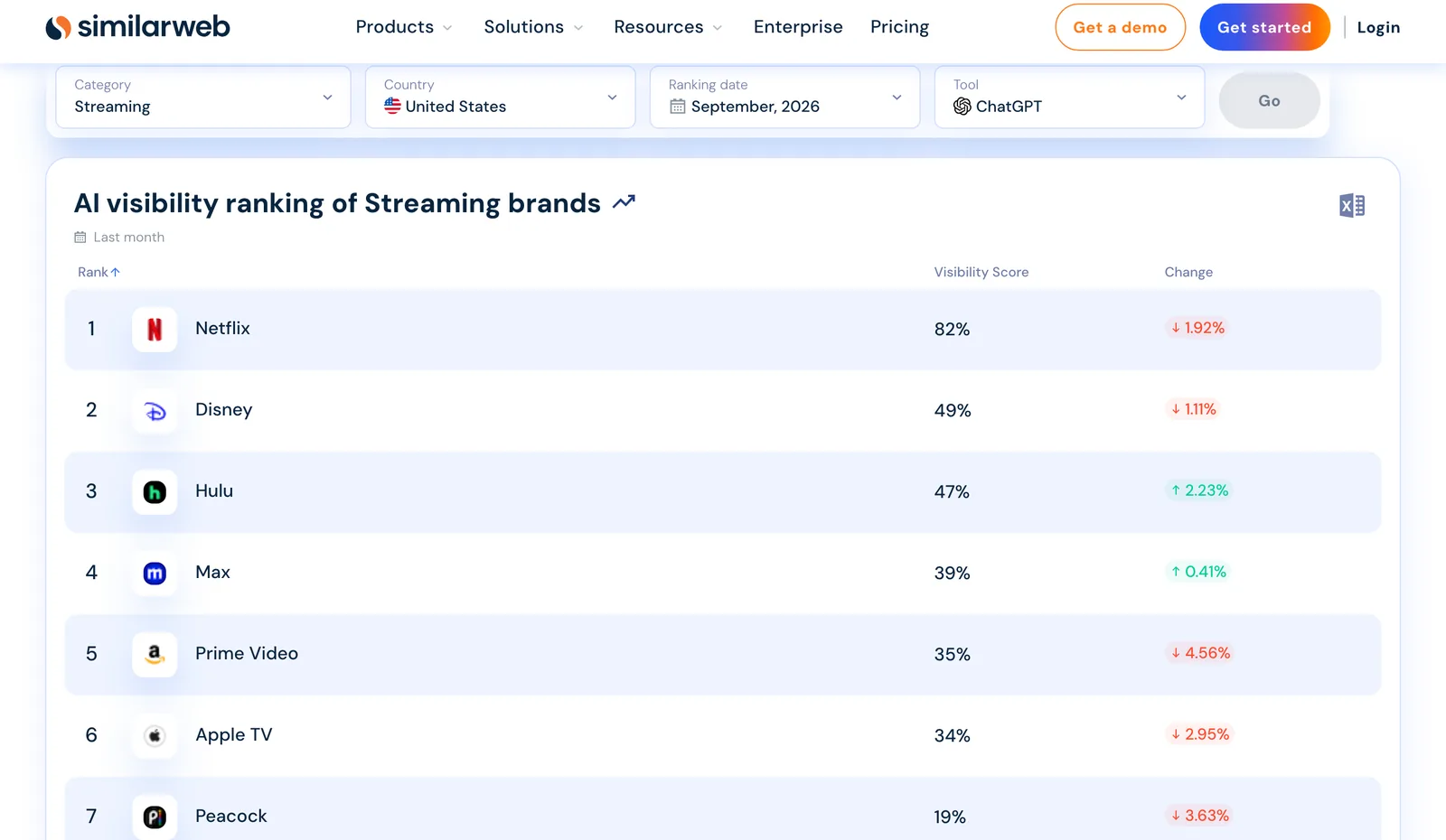Export the ranking table to Excel
This screenshot has width=1446, height=840.
(1352, 206)
